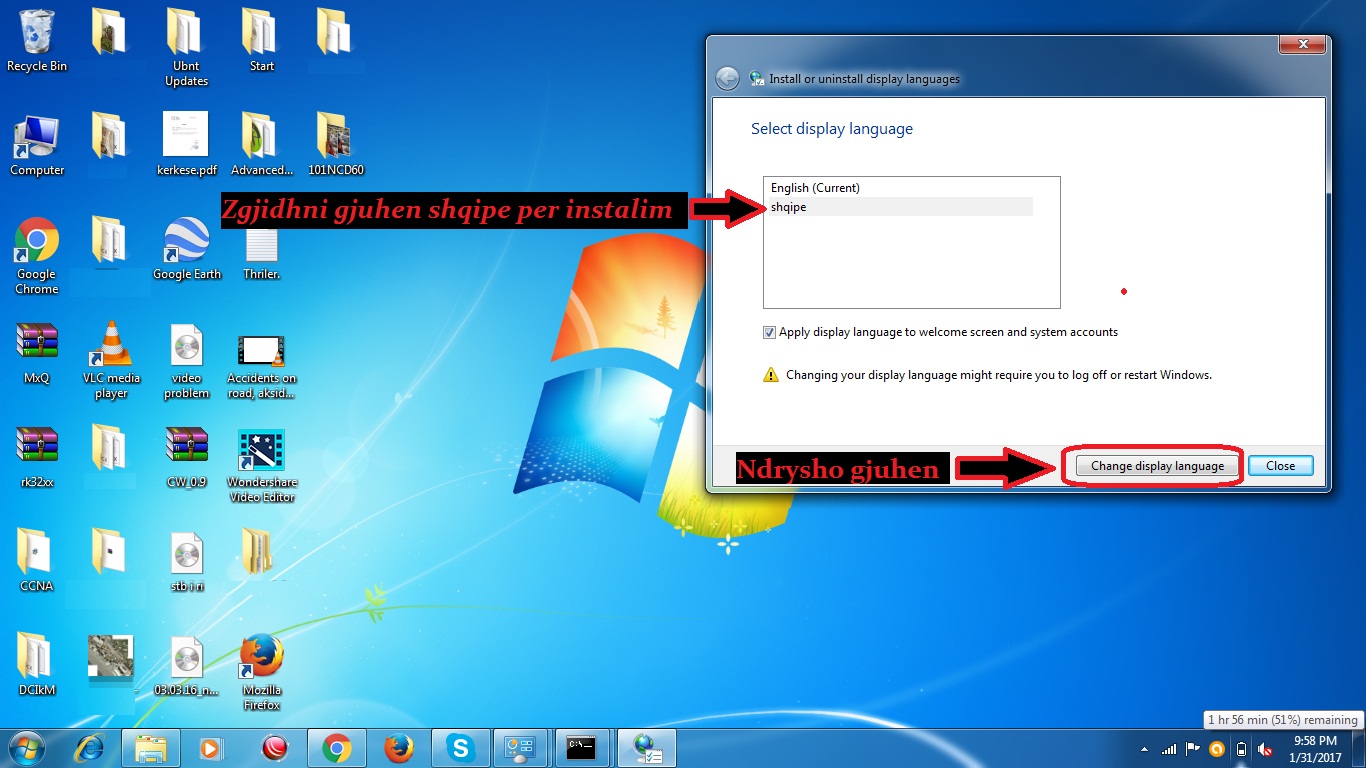Select the Start folder on desktop
The width and height of the screenshot is (1366, 768).
pos(261,40)
